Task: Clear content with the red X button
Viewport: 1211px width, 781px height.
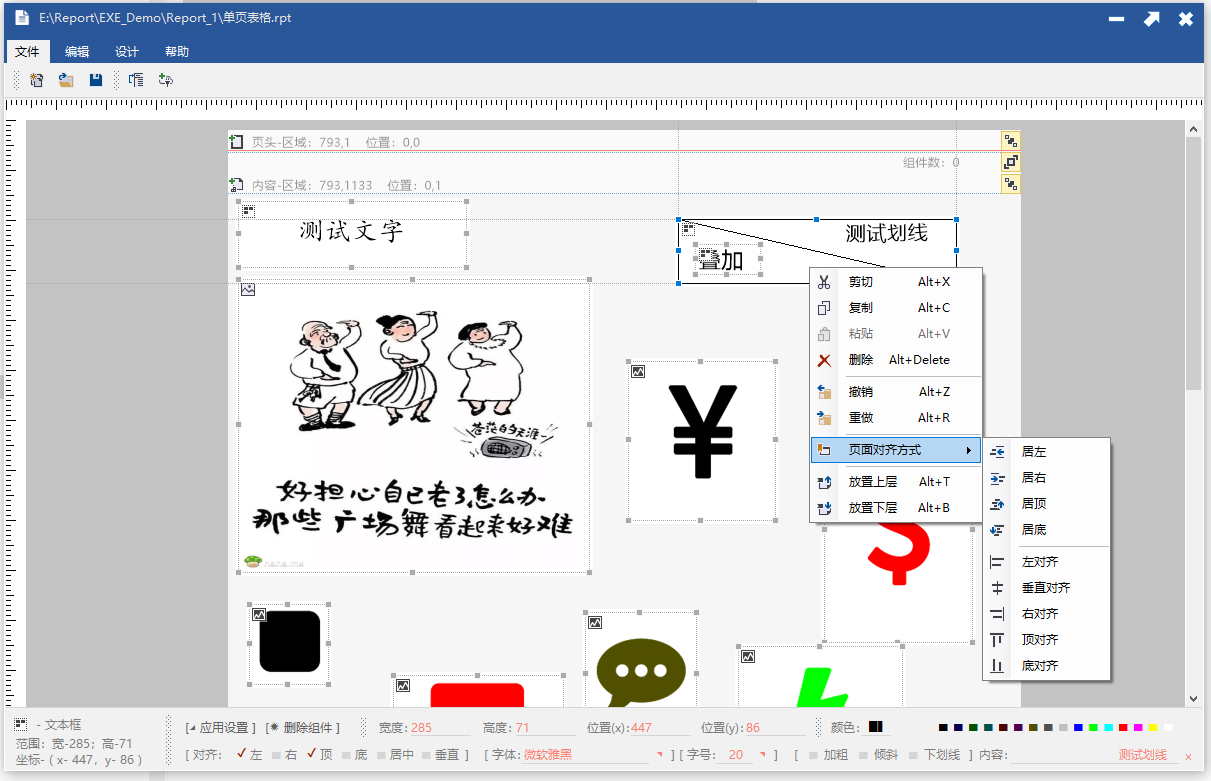Action: pos(1188,756)
